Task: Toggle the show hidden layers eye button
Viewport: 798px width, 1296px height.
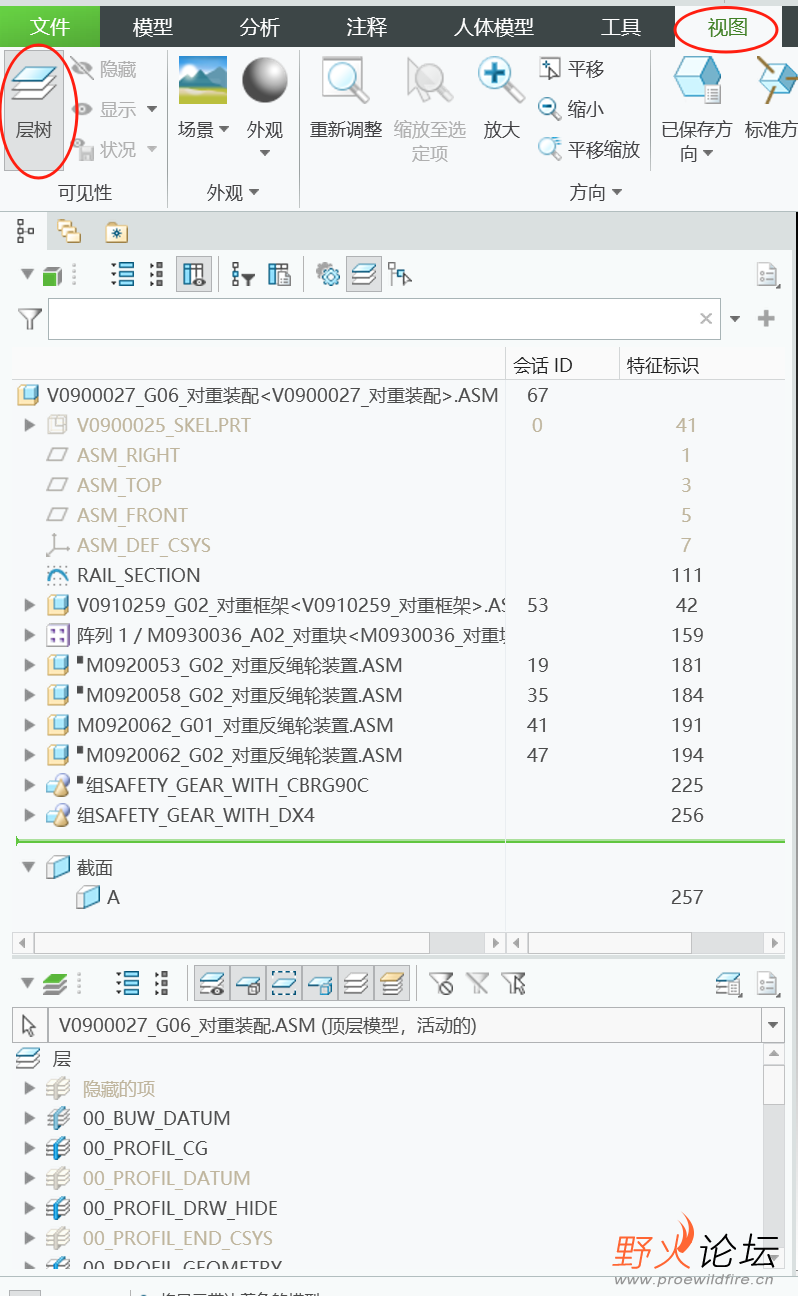Action: click(212, 984)
